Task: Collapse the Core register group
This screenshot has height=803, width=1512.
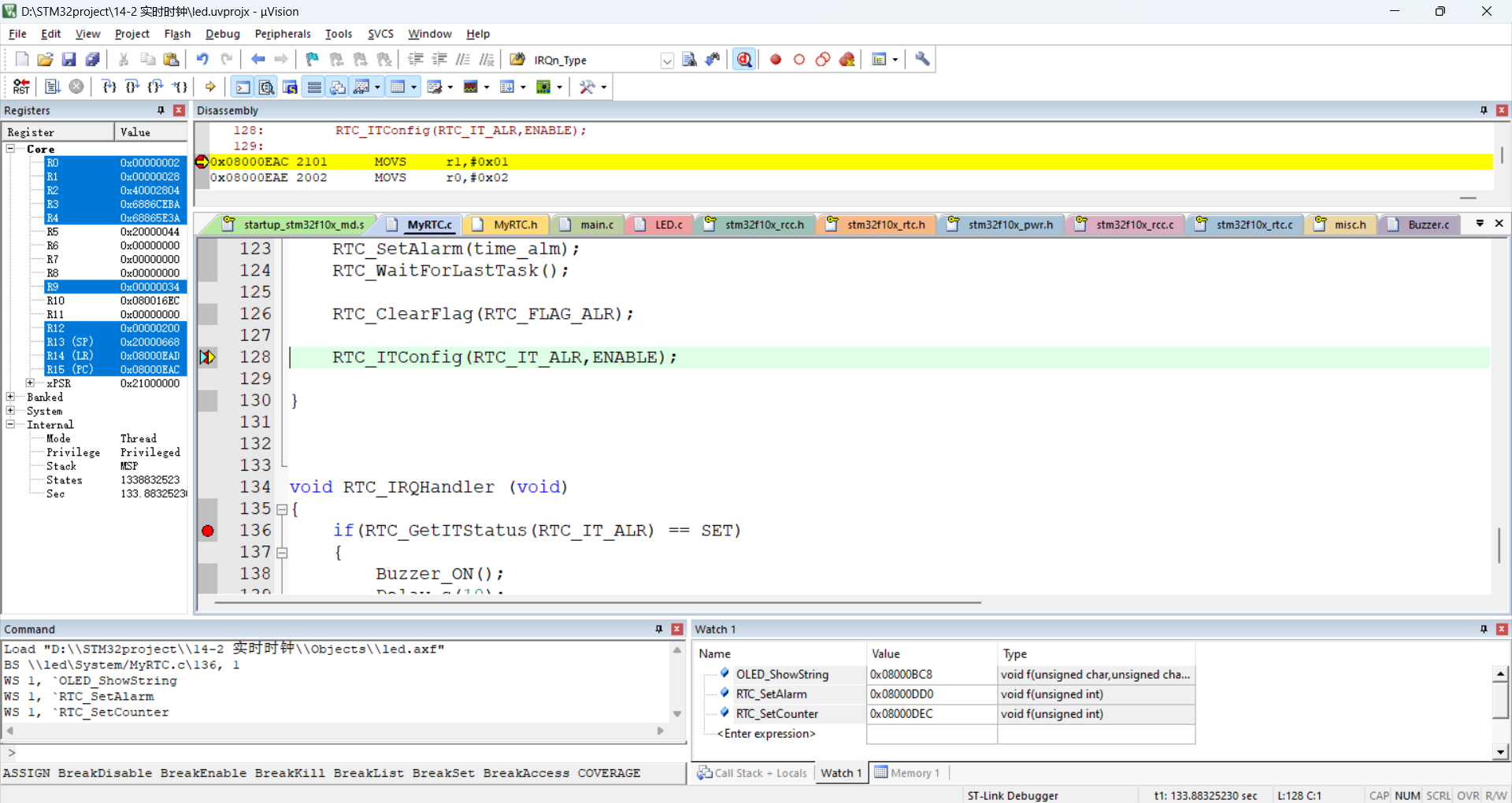Action: 11,149
